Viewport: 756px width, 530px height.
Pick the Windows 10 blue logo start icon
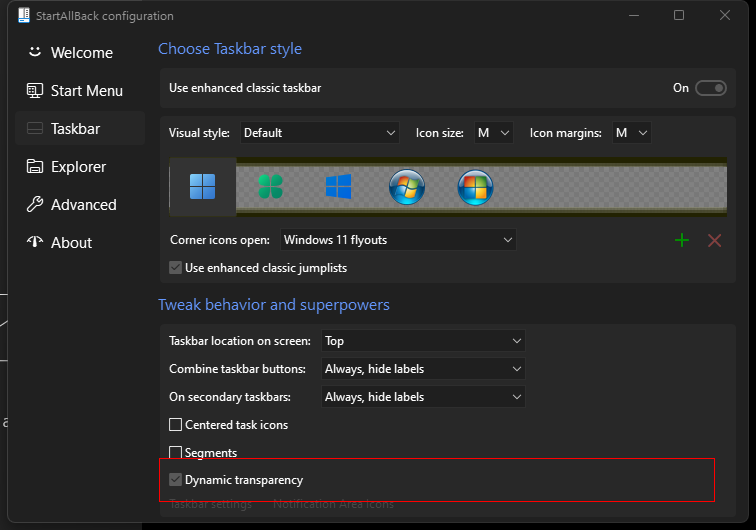click(x=338, y=187)
